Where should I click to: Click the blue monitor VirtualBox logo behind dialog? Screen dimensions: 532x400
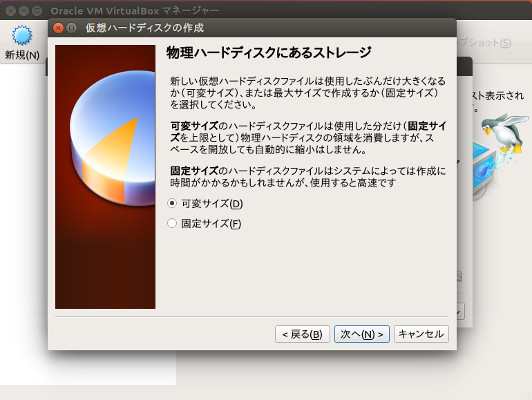(484, 170)
